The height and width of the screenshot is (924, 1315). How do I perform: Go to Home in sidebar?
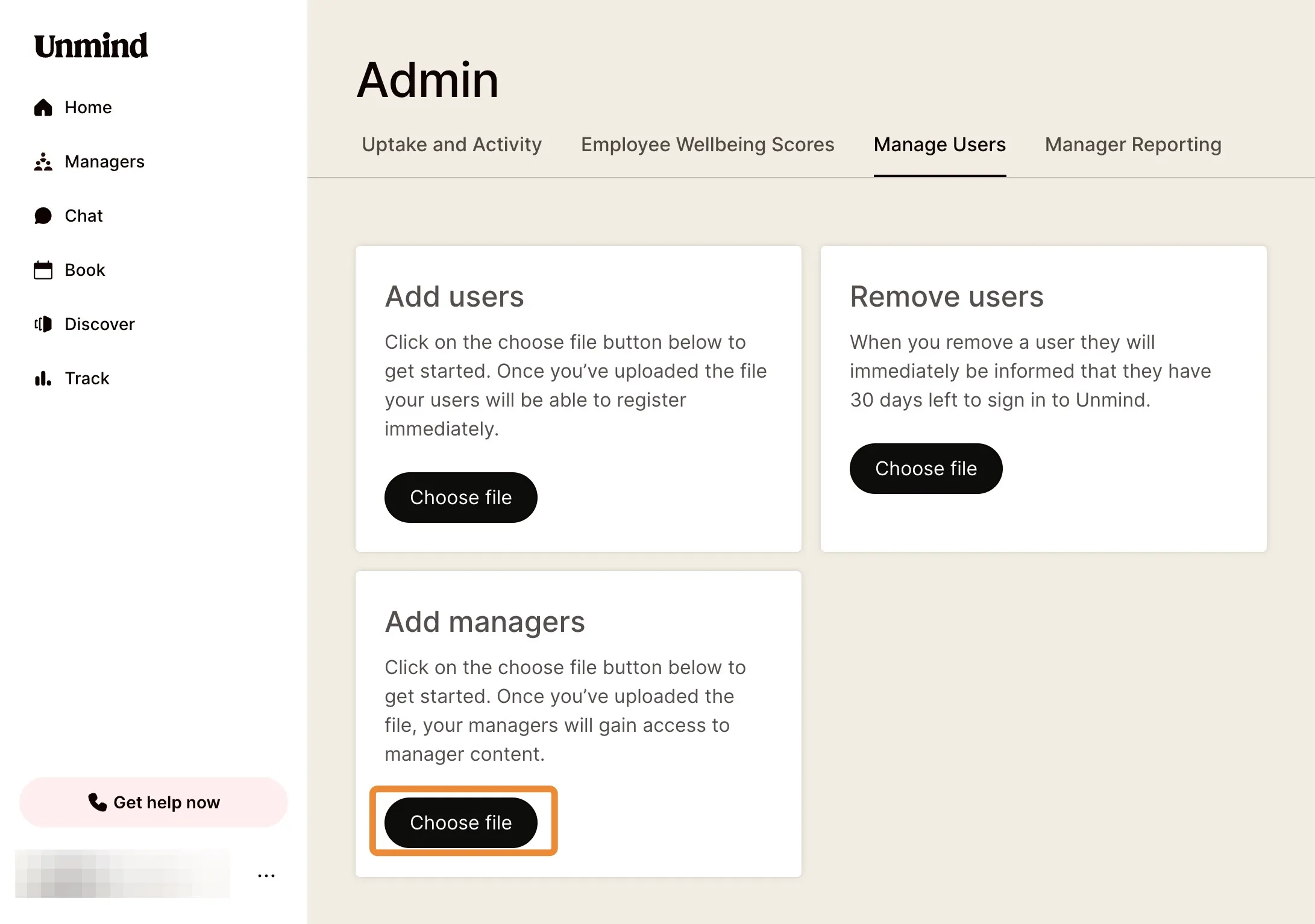88,107
